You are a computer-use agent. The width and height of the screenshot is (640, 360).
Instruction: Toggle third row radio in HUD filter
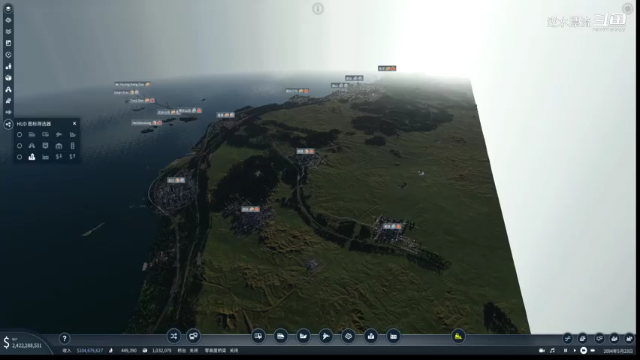click(19, 157)
